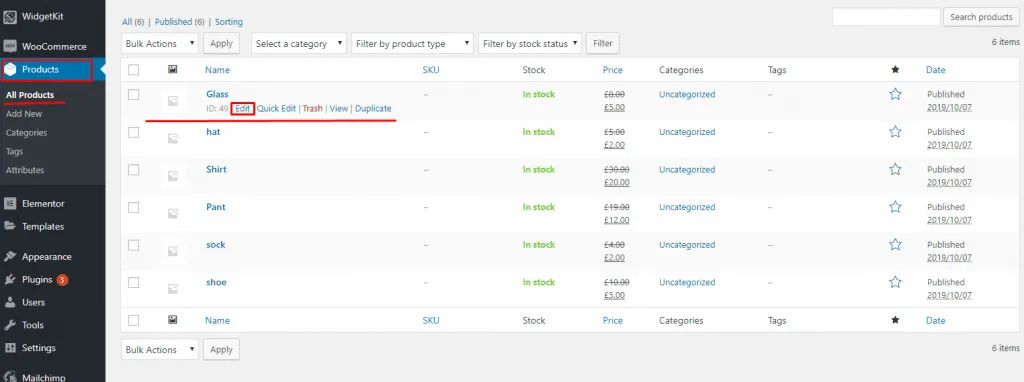
Task: Sort by the Date column header at top
Action: [935, 69]
